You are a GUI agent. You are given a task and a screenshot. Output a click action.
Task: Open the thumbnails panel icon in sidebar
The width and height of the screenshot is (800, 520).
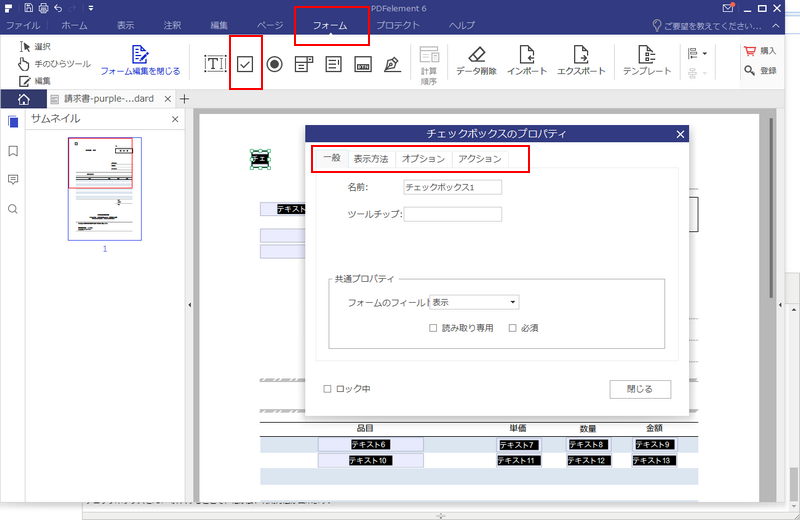[13, 121]
